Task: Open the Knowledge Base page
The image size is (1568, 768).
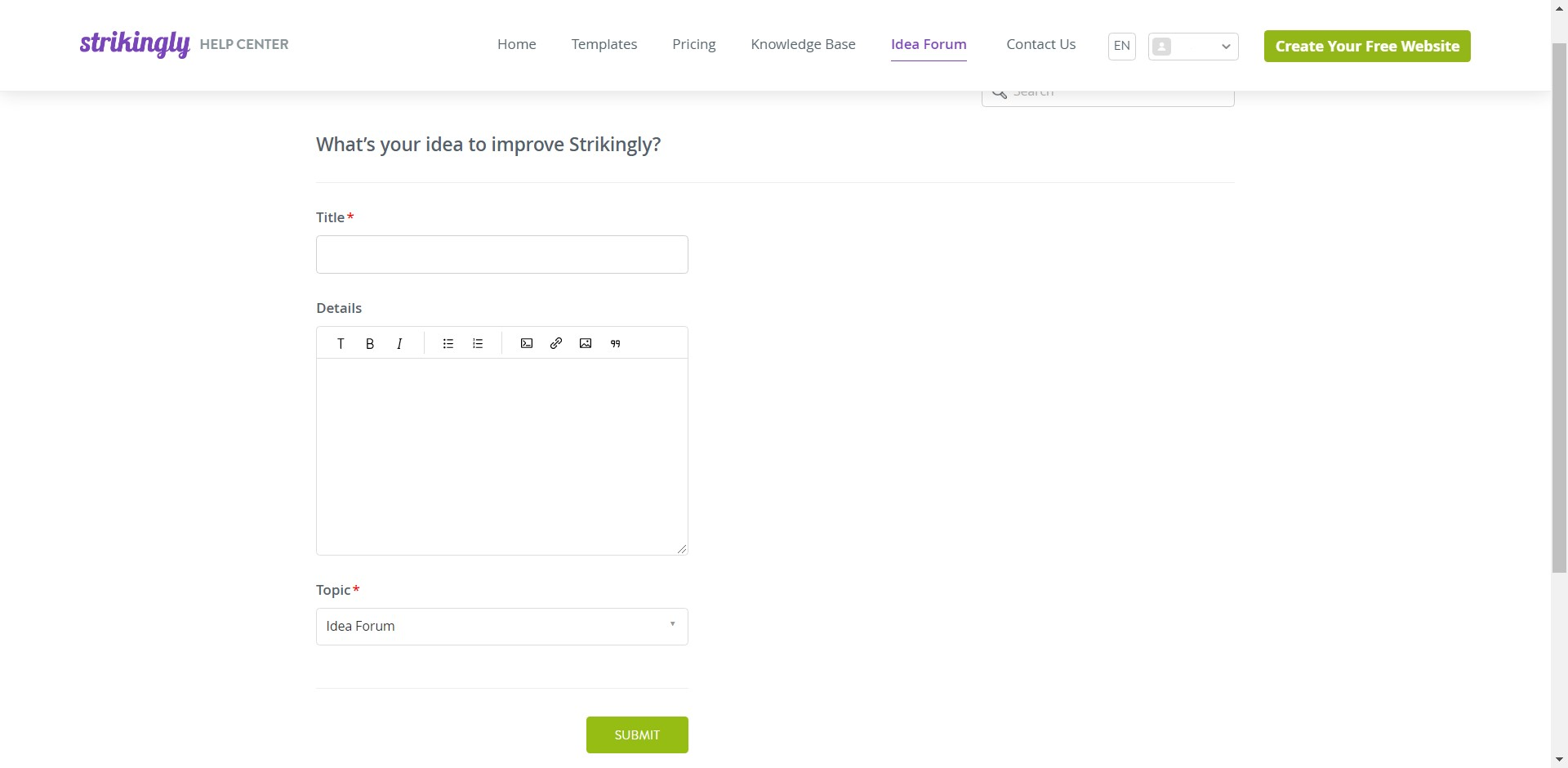Action: coord(803,44)
